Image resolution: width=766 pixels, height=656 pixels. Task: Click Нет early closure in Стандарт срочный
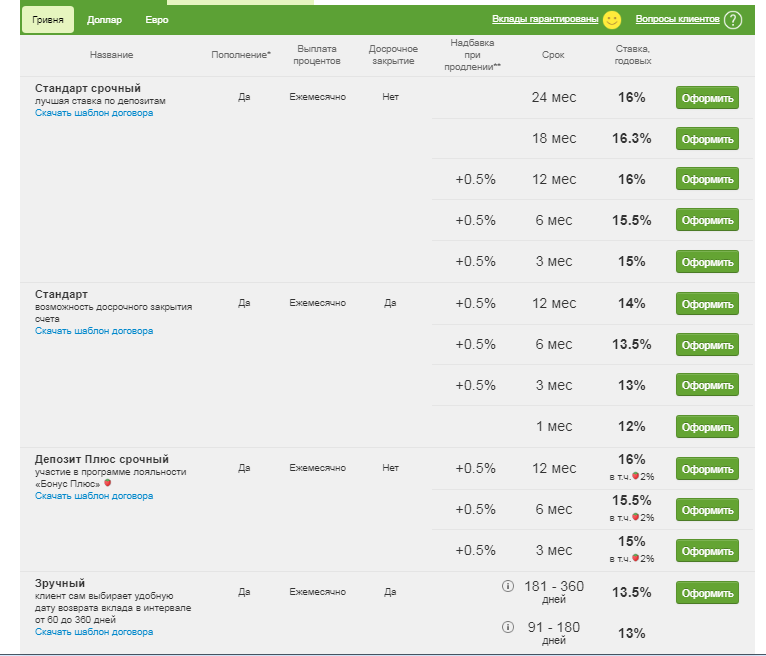tap(390, 97)
